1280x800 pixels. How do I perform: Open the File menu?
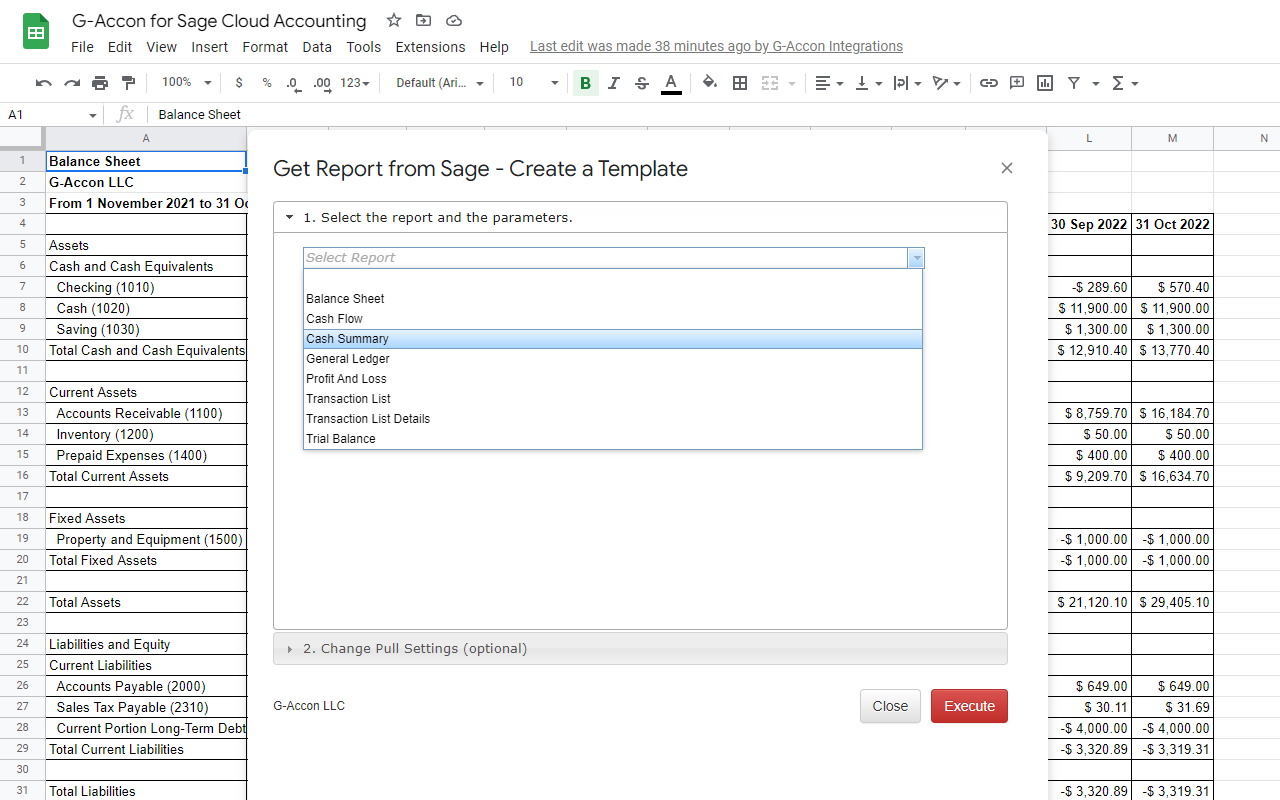pyautogui.click(x=82, y=47)
